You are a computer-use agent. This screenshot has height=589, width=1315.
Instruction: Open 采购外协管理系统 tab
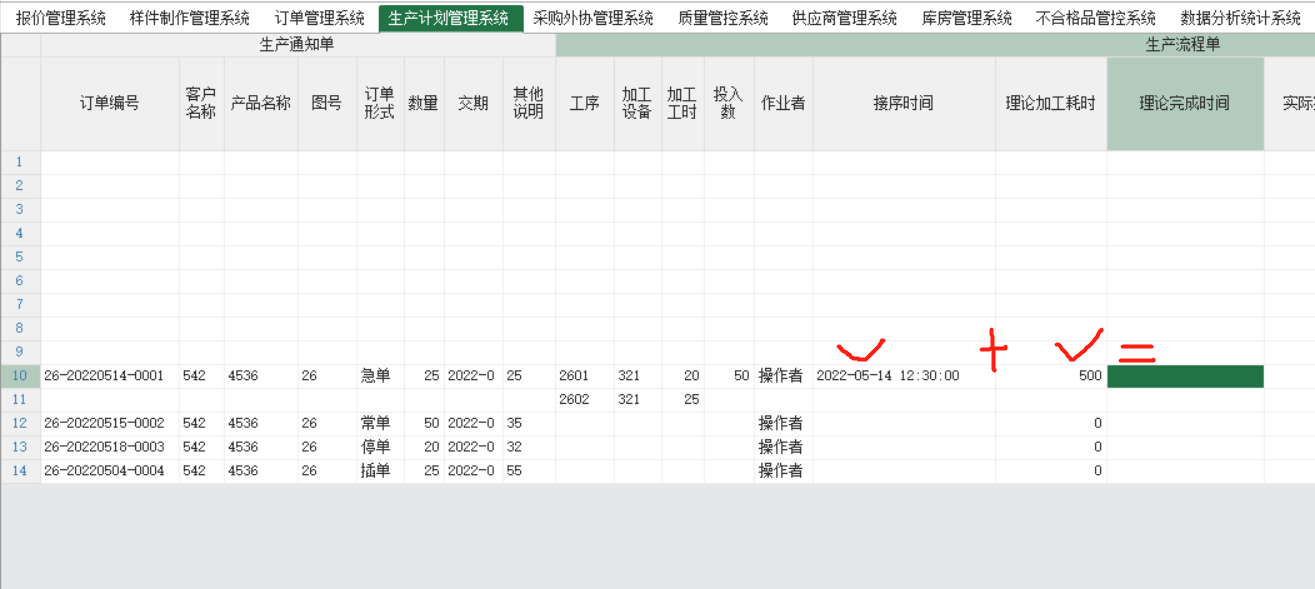tap(593, 18)
